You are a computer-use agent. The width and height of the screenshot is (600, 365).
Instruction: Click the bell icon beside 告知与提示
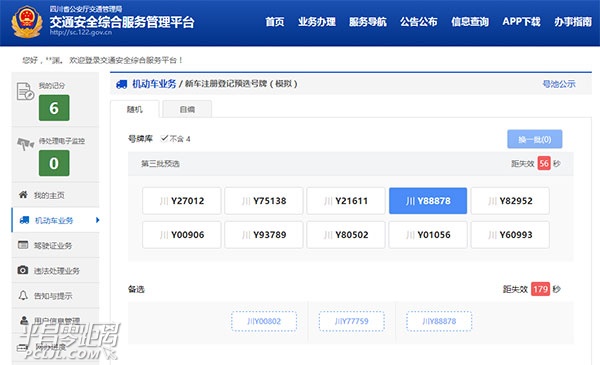pos(23,295)
